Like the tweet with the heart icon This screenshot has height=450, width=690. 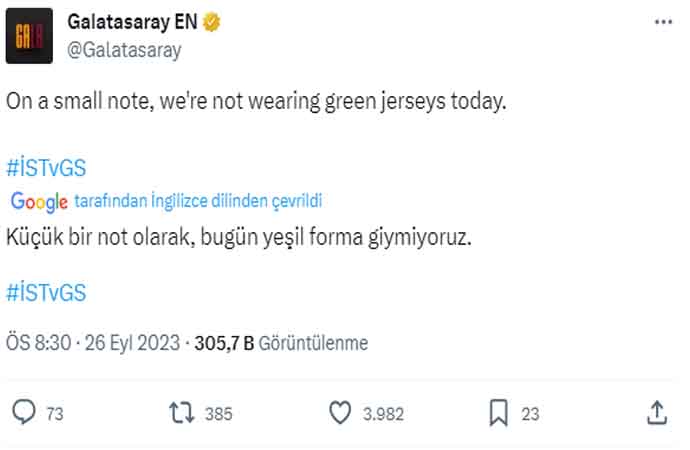(x=341, y=412)
